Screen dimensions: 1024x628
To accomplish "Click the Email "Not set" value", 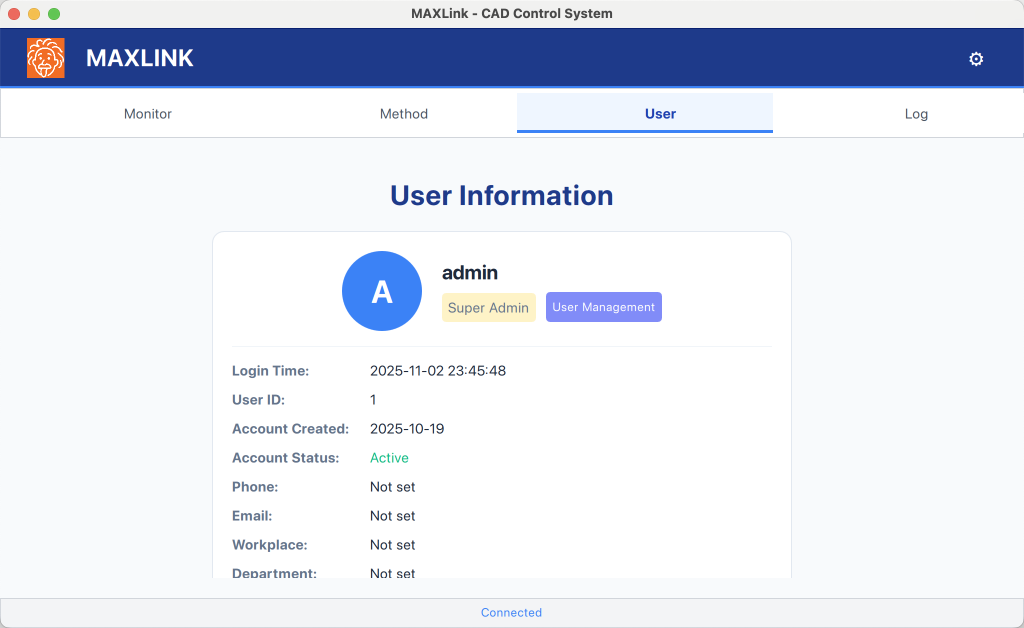I will click(x=392, y=516).
